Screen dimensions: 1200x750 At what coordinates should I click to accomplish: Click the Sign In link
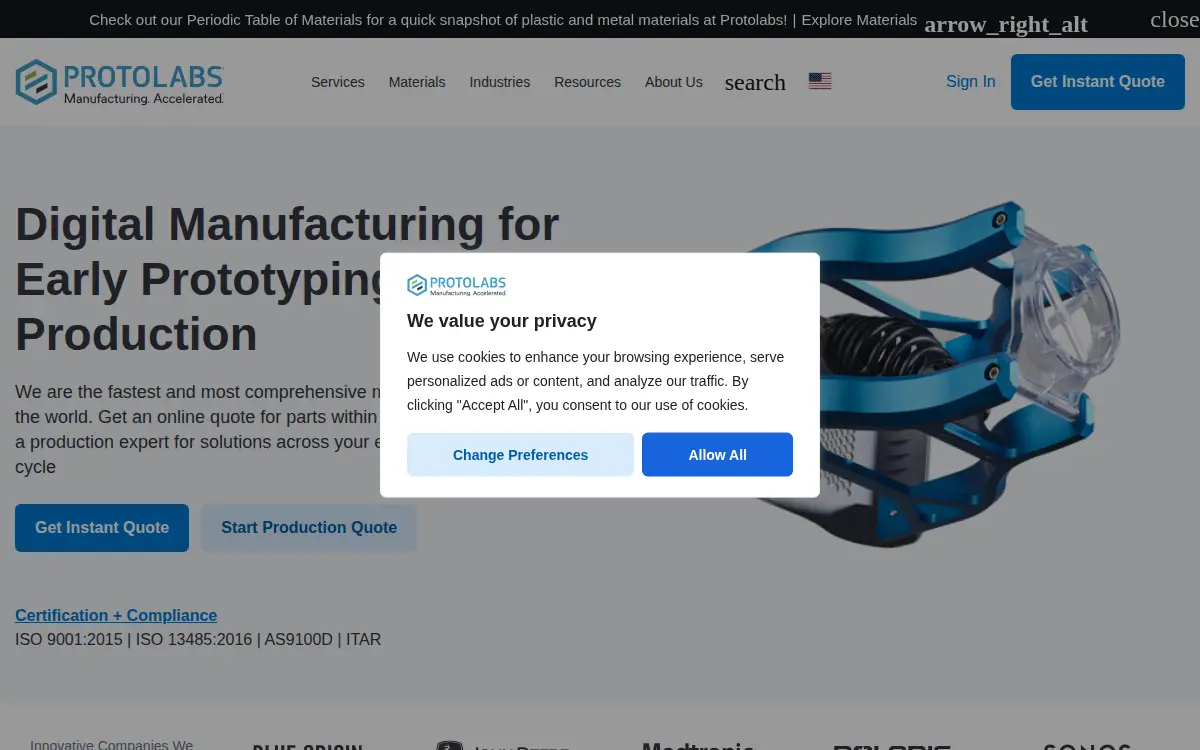click(x=971, y=82)
